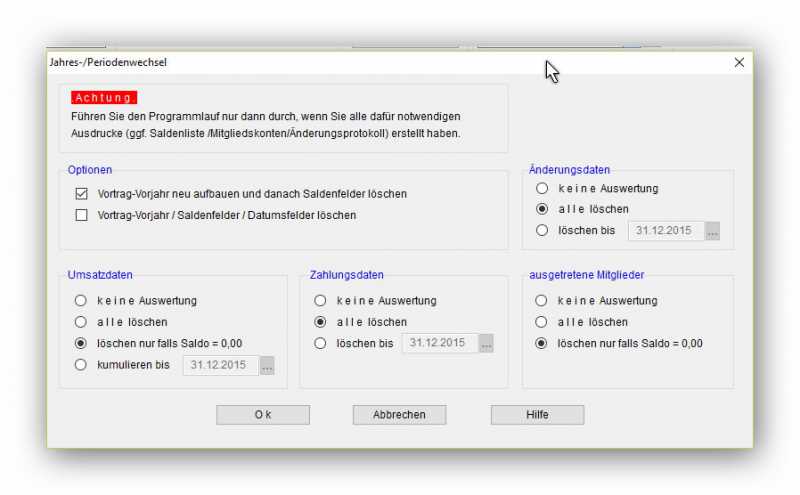Select 'keine Auswertung' under Änderungsdaten

pyautogui.click(x=542, y=188)
